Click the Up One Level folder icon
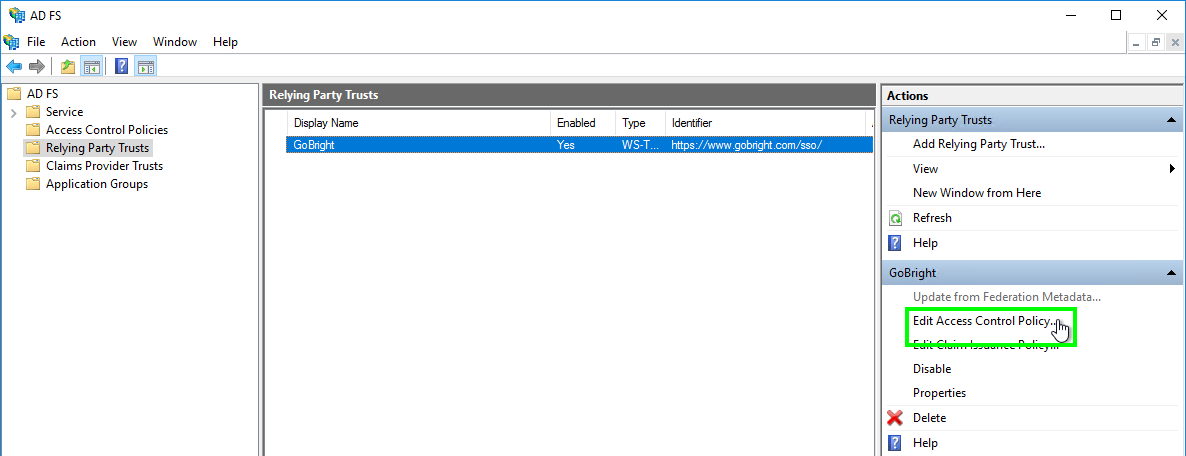The width and height of the screenshot is (1186, 456). coord(67,67)
